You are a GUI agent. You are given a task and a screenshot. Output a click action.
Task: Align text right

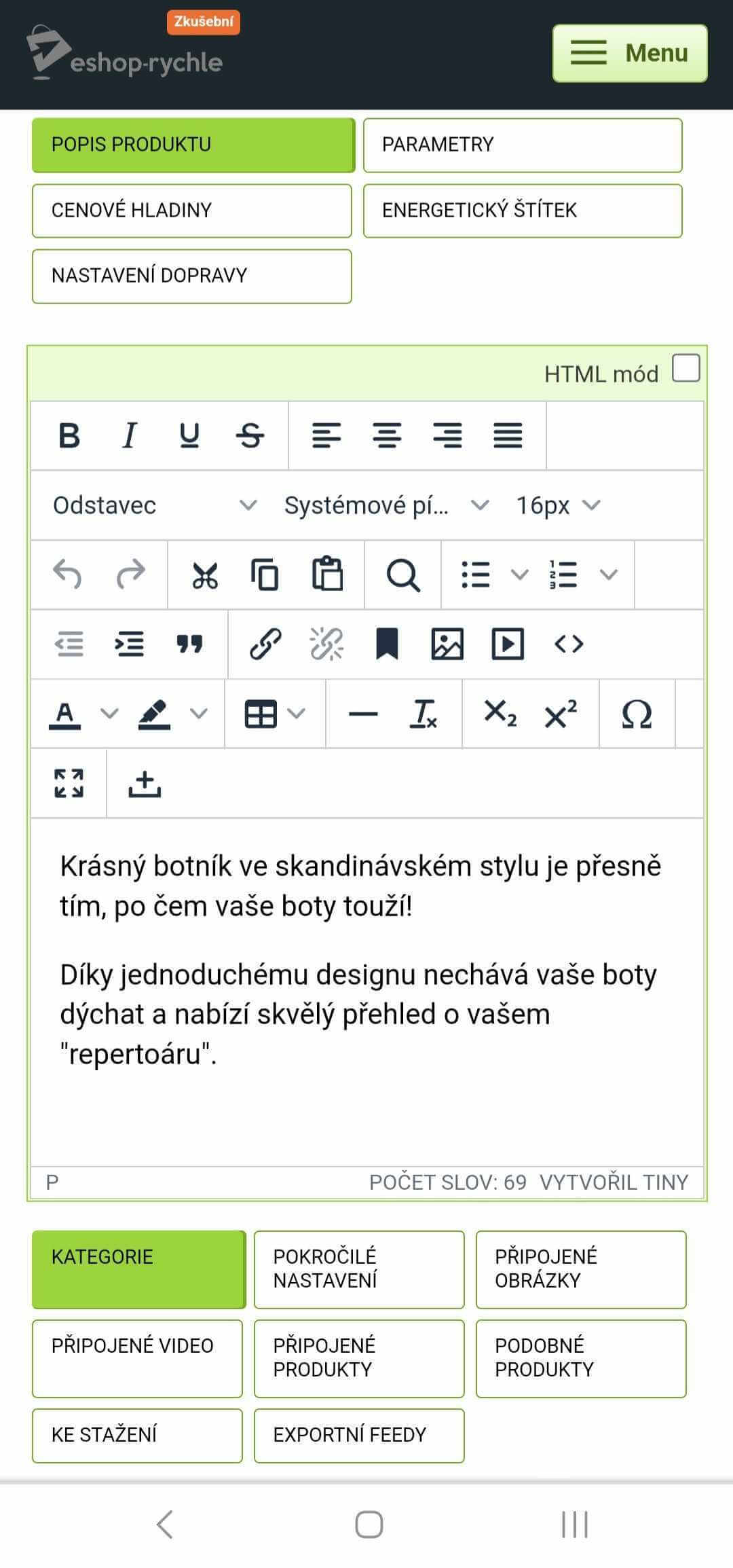click(447, 435)
